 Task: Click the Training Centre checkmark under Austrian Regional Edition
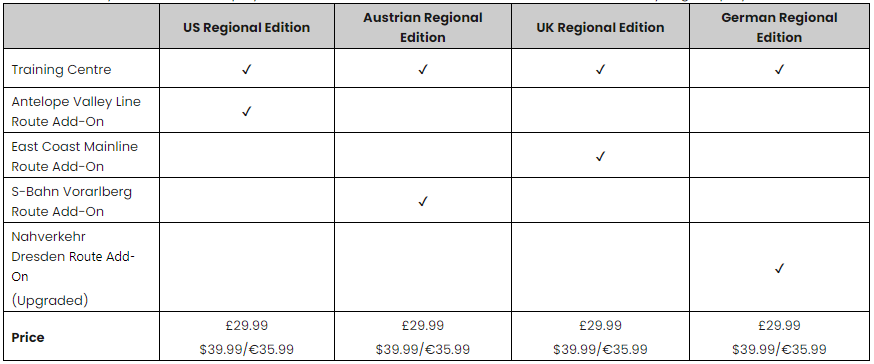click(423, 70)
